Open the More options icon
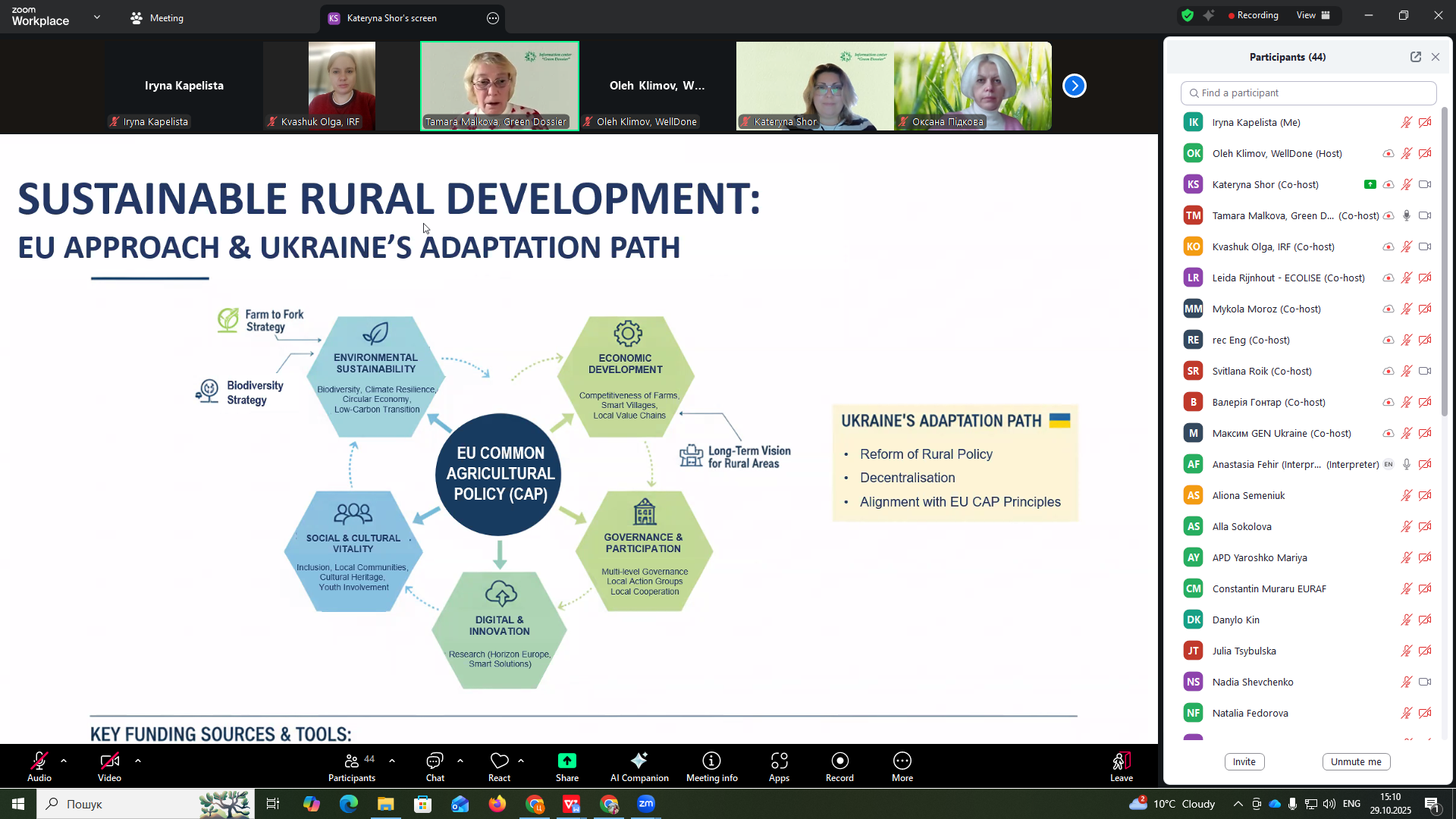Viewport: 1456px width, 819px height. [x=902, y=761]
